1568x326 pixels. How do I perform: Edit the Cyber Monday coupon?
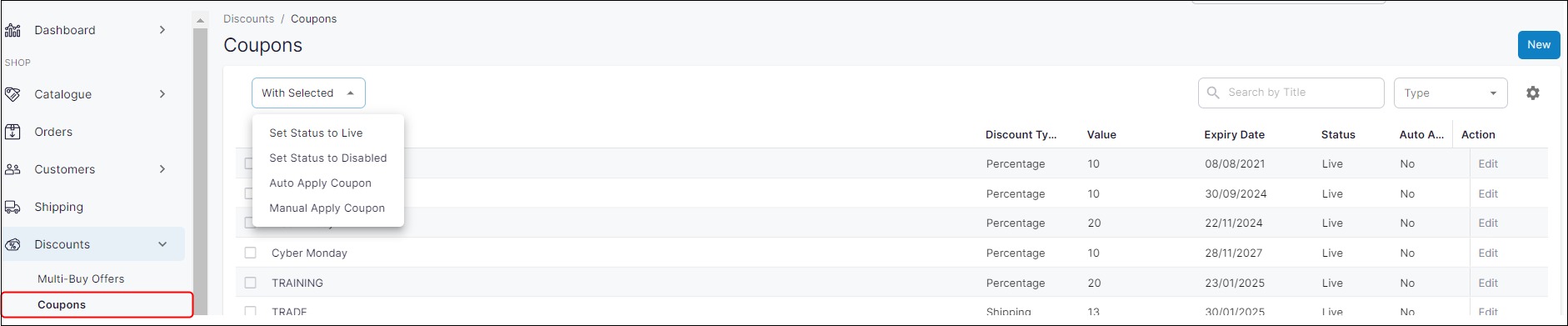point(1488,253)
